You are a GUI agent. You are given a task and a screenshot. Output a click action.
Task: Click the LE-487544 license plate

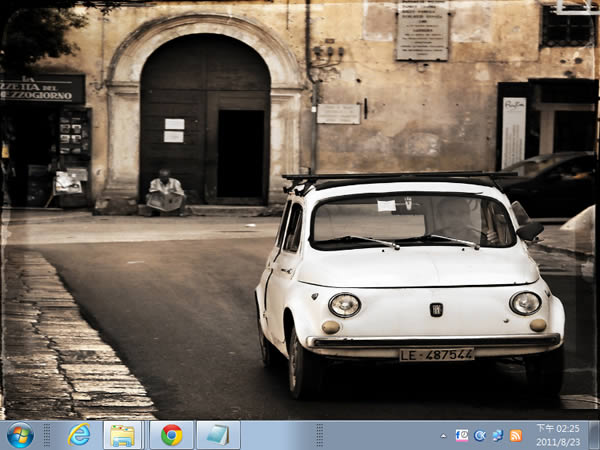click(x=437, y=354)
